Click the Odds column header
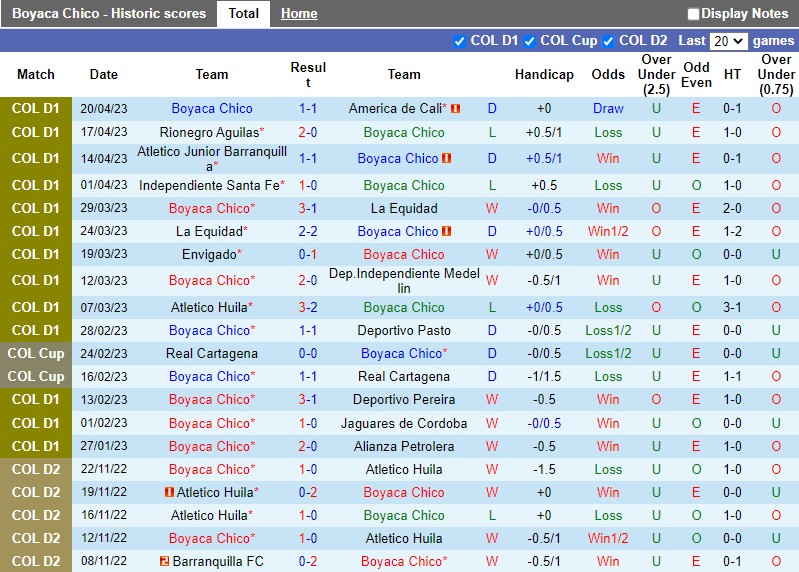This screenshot has height=572, width=799. click(x=608, y=74)
